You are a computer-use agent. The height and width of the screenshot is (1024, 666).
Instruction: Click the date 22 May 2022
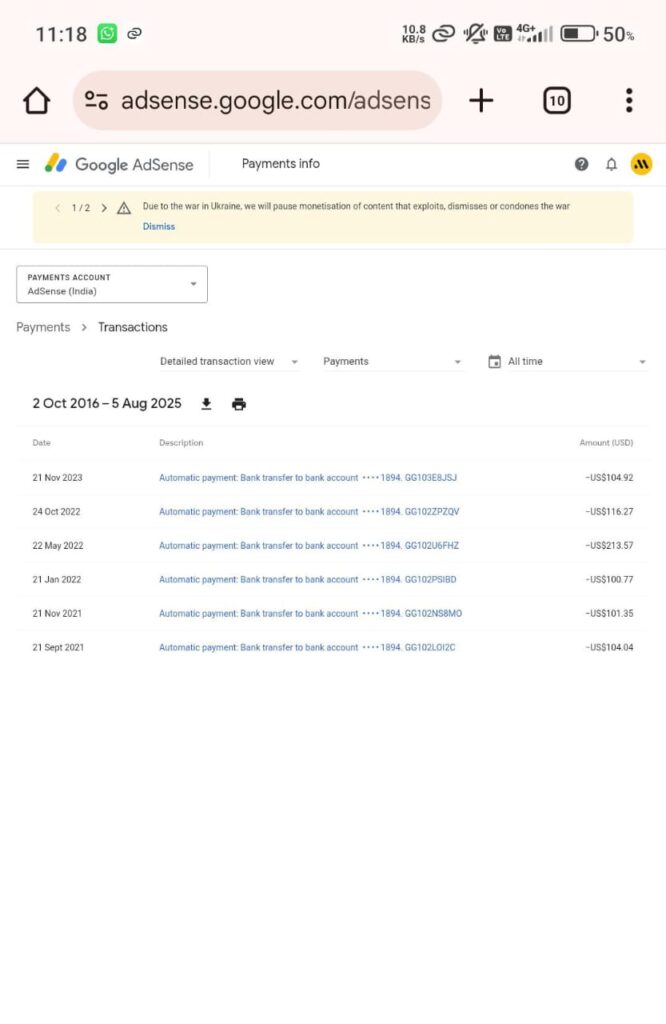point(58,545)
